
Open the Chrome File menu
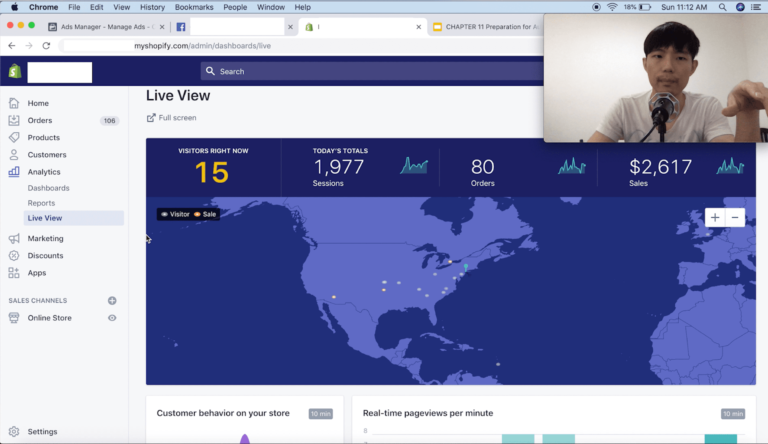tap(74, 7)
